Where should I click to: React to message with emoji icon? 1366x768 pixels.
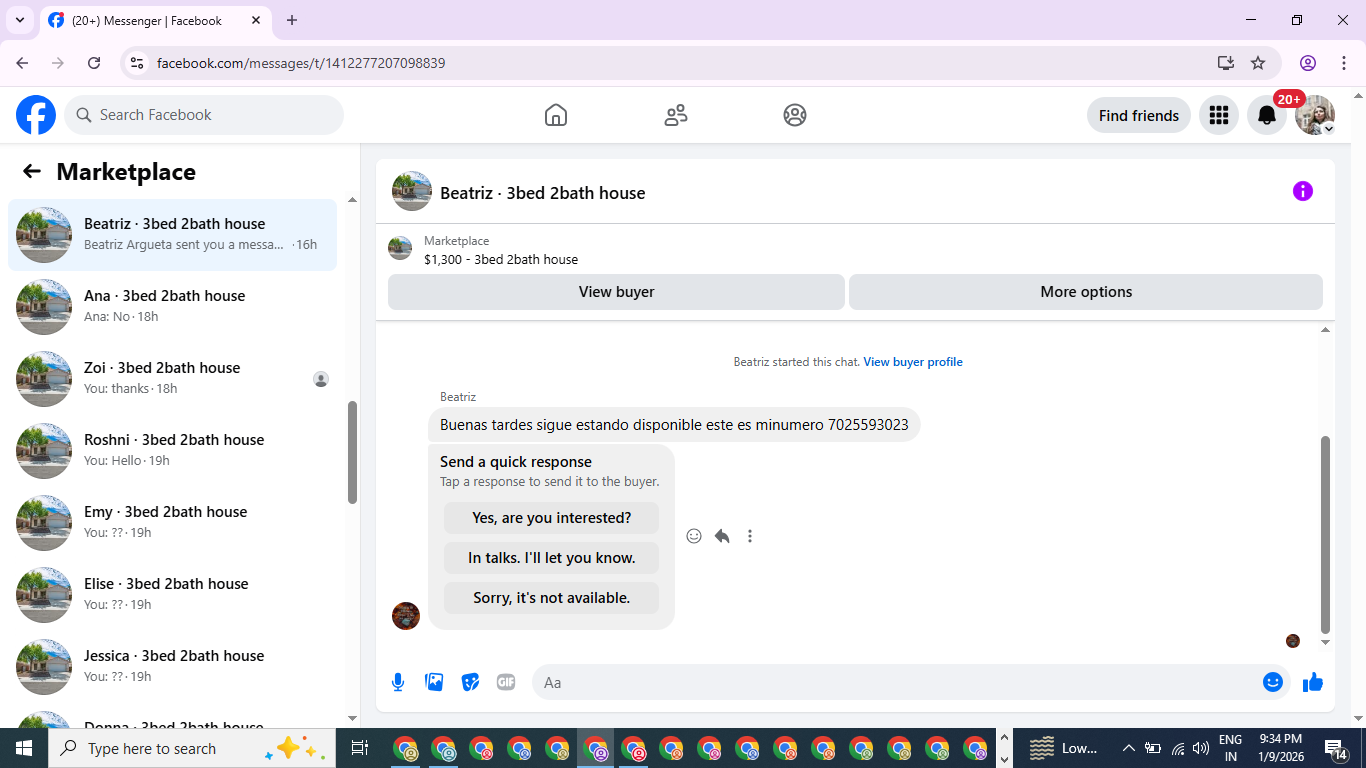click(x=694, y=536)
